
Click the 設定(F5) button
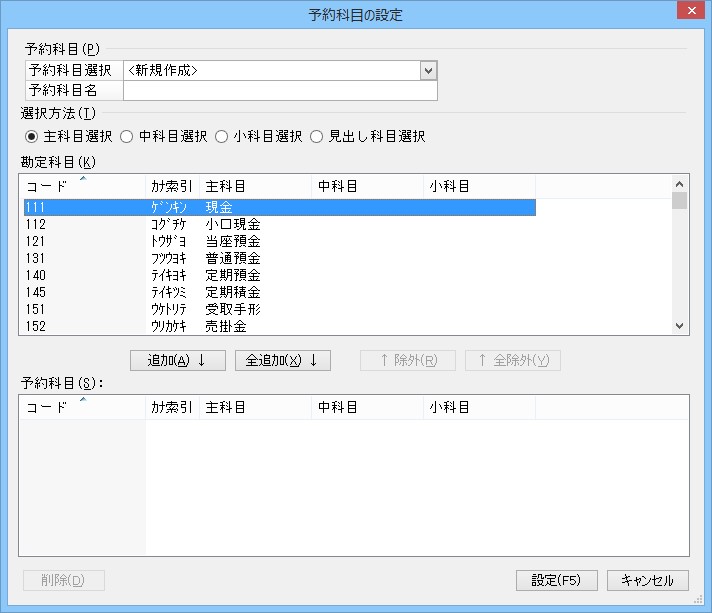tap(556, 581)
